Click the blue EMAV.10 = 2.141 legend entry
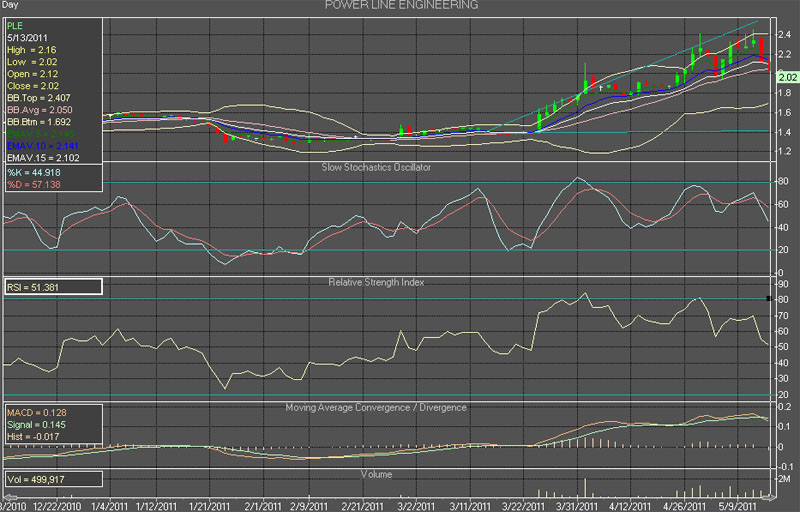 tap(43, 146)
